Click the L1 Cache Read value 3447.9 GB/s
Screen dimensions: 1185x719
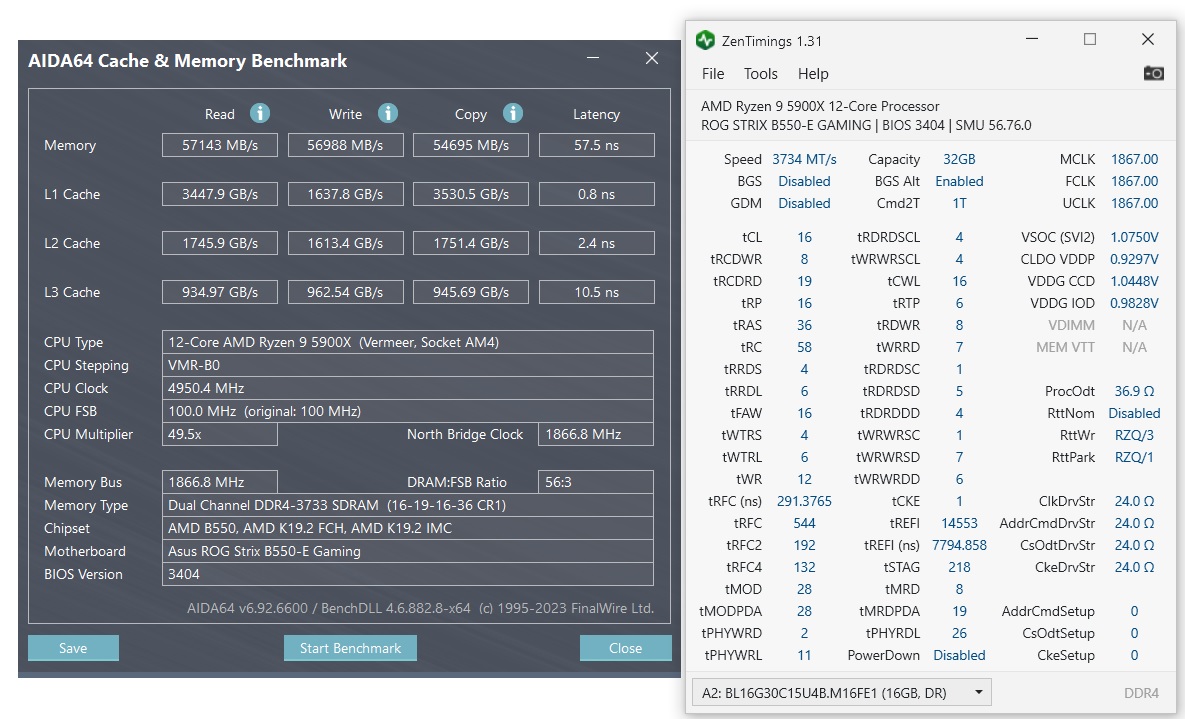click(220, 194)
